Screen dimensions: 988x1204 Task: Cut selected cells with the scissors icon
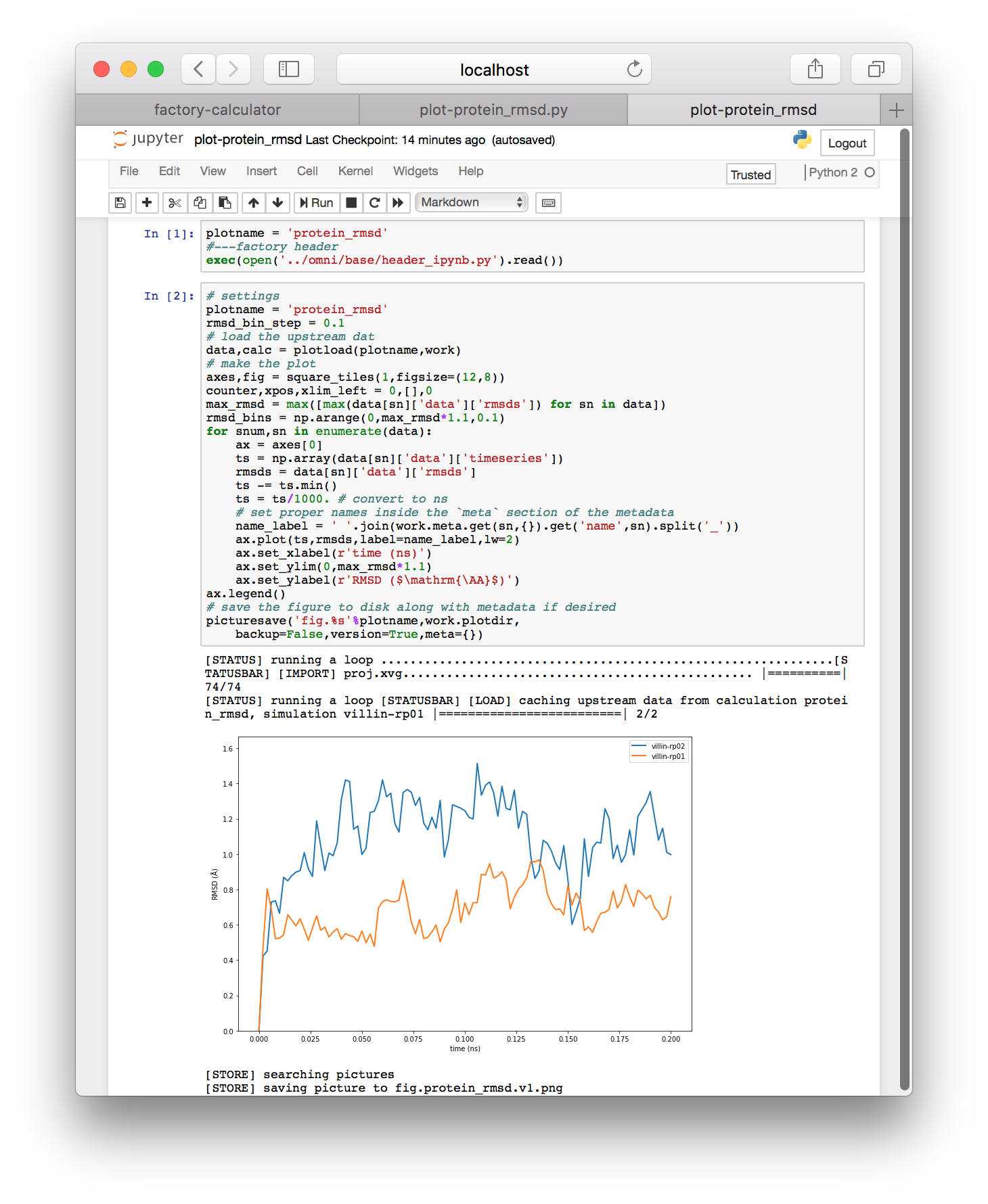tap(175, 202)
